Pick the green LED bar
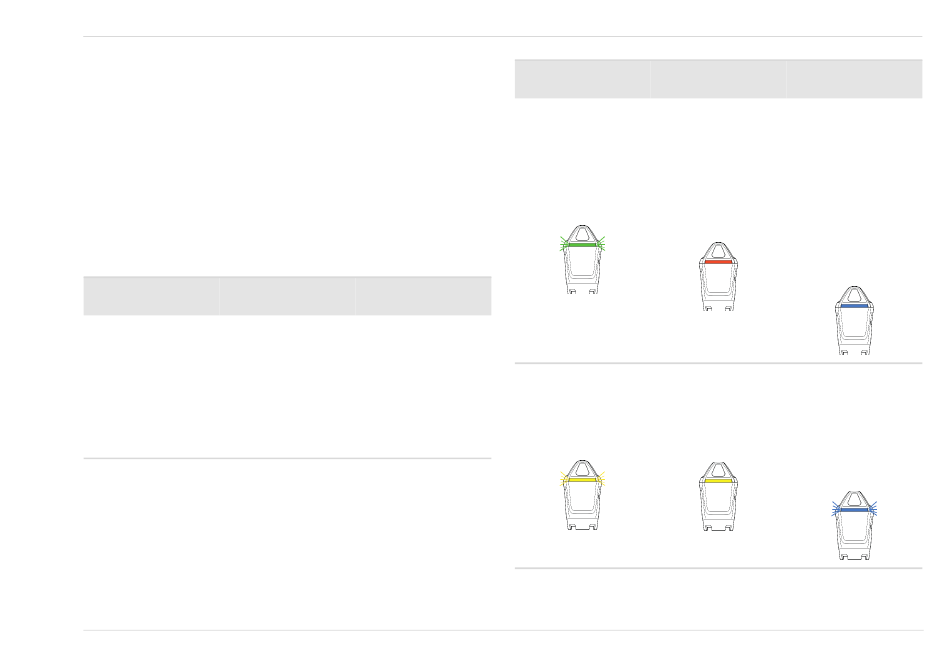The height and width of the screenshot is (657, 950). tap(582, 245)
